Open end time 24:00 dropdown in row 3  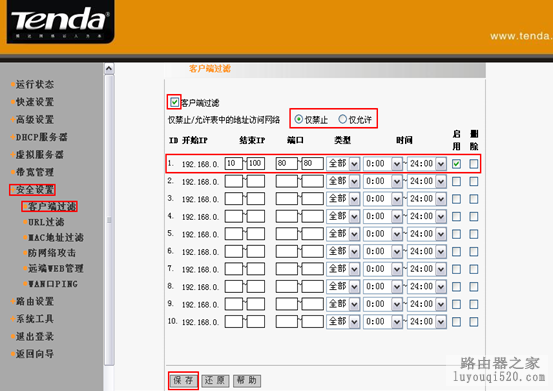click(x=427, y=199)
